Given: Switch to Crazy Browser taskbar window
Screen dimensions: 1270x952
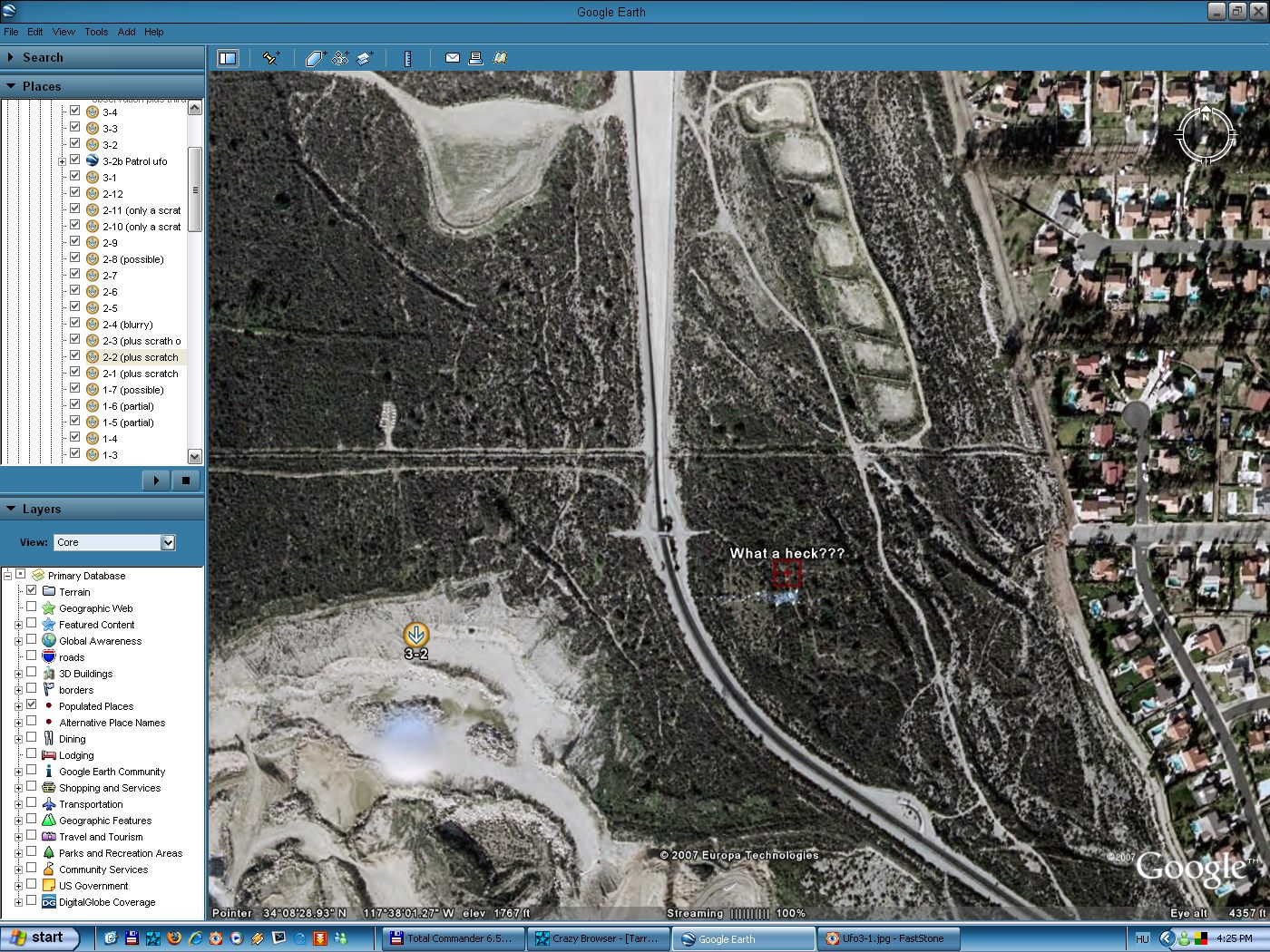Looking at the screenshot, I should pyautogui.click(x=599, y=938).
